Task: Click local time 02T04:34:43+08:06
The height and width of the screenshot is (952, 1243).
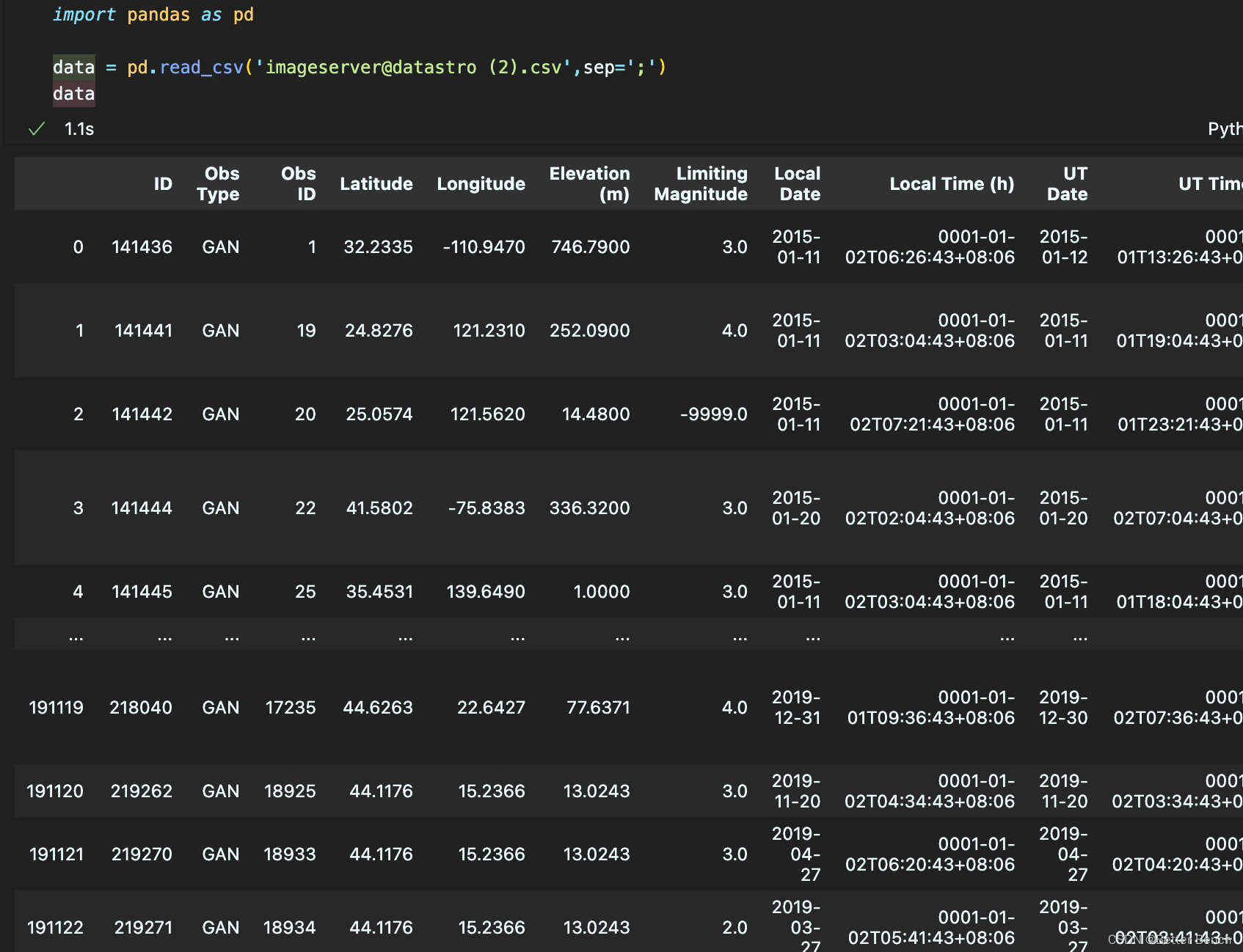Action: (930, 802)
